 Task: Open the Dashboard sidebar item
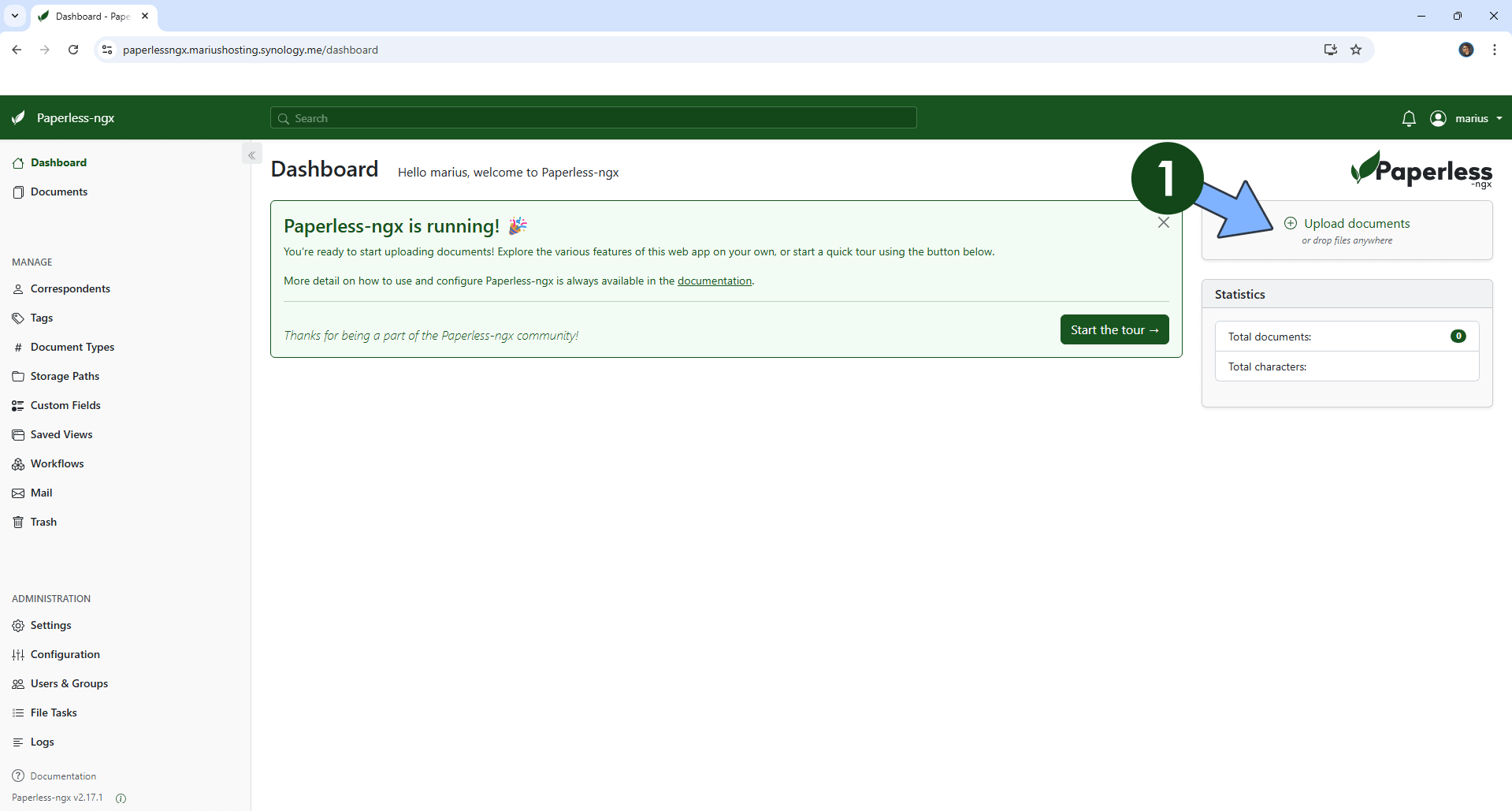click(58, 162)
